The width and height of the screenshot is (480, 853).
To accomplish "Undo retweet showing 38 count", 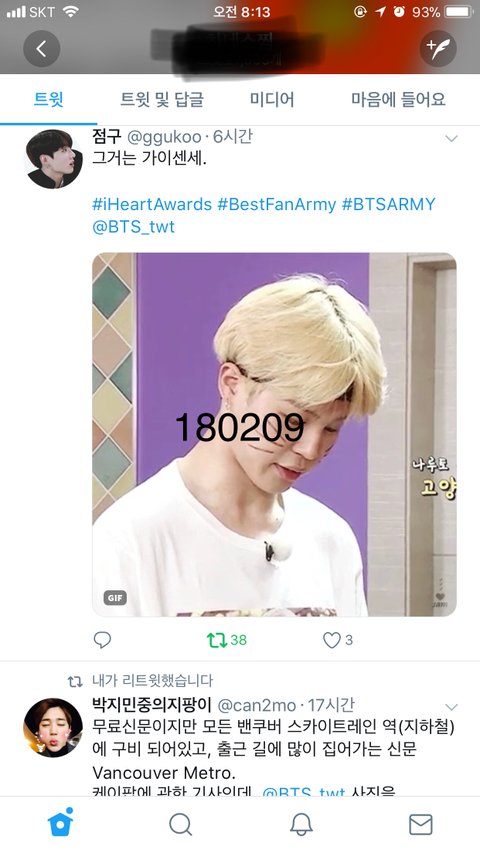I will 226,640.
